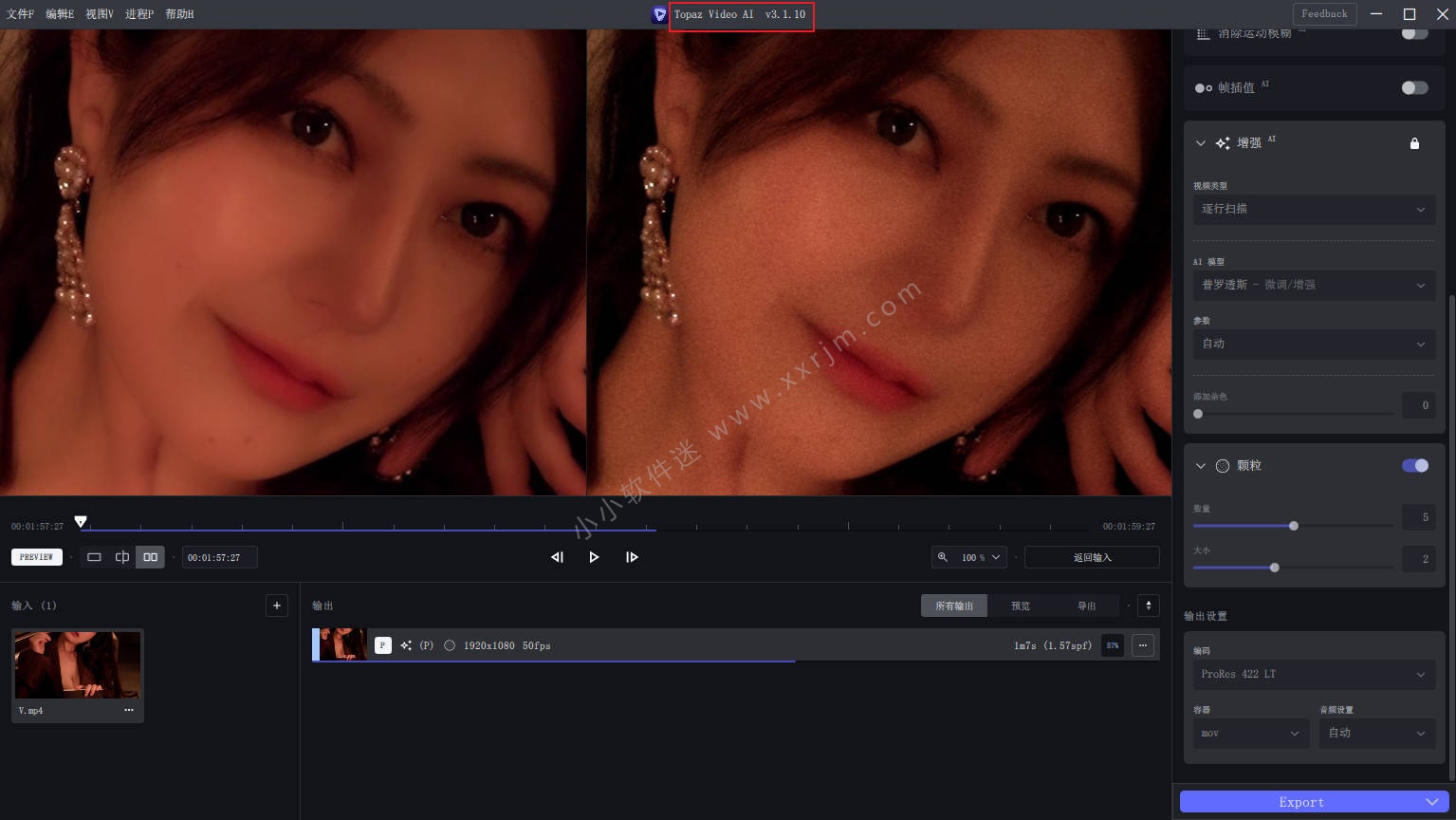Adjust the 数量 grain amount slider
The height and width of the screenshot is (820, 1456).
coord(1293,526)
